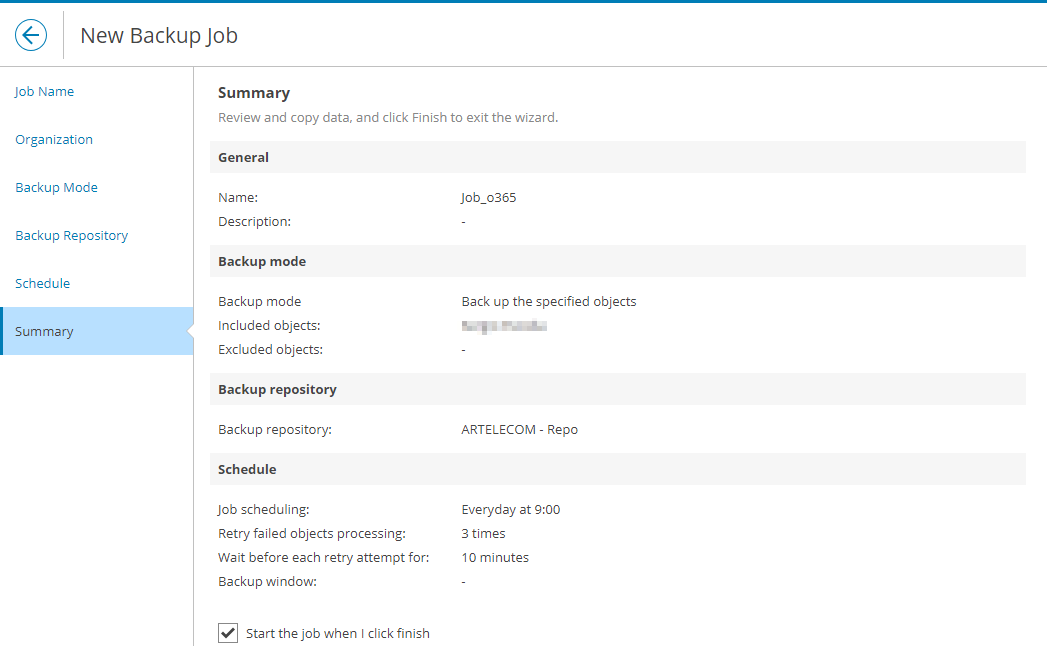Navigate to the Schedule step

pos(43,284)
